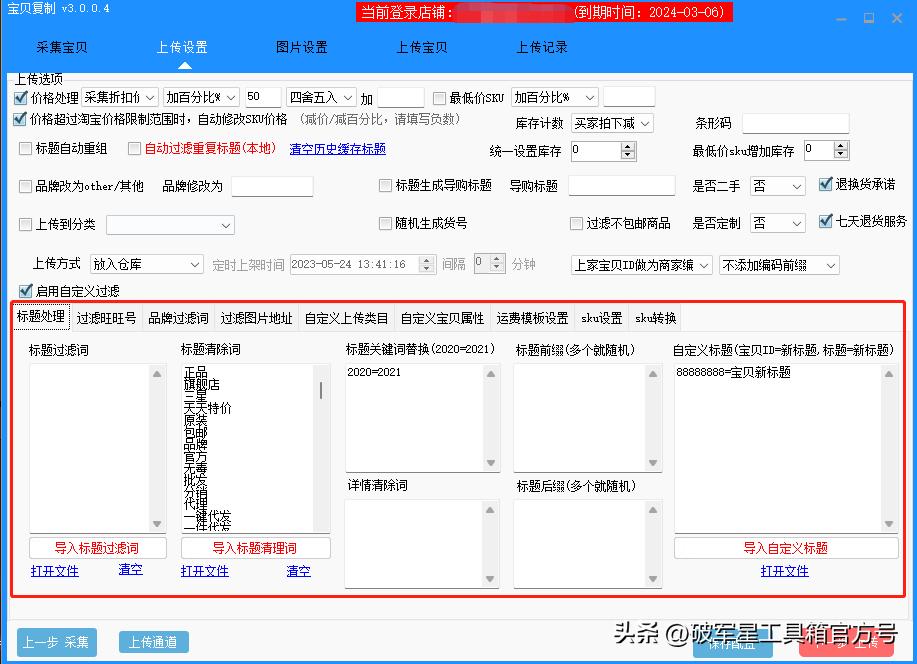Enable the 标题自动重组 checkbox
917x664 pixels.
click(x=22, y=147)
